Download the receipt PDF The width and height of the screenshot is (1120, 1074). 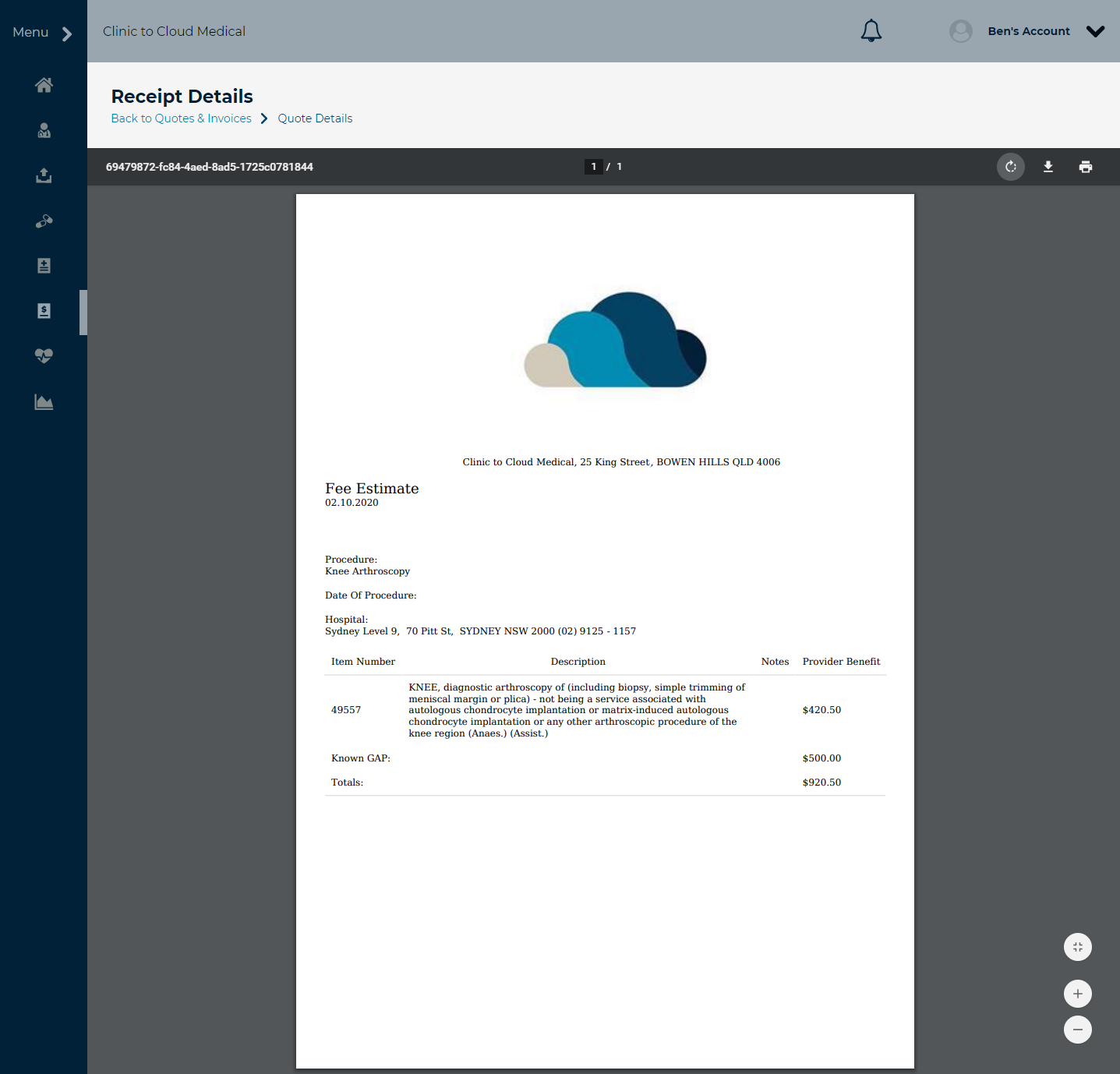[1048, 167]
